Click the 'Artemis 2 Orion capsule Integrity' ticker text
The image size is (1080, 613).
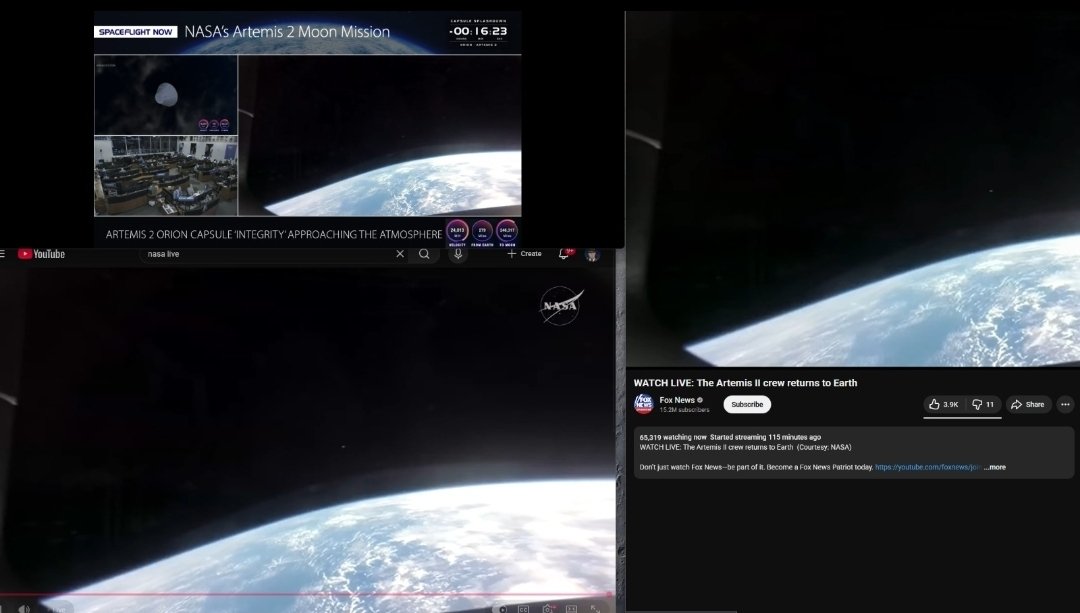(x=274, y=234)
